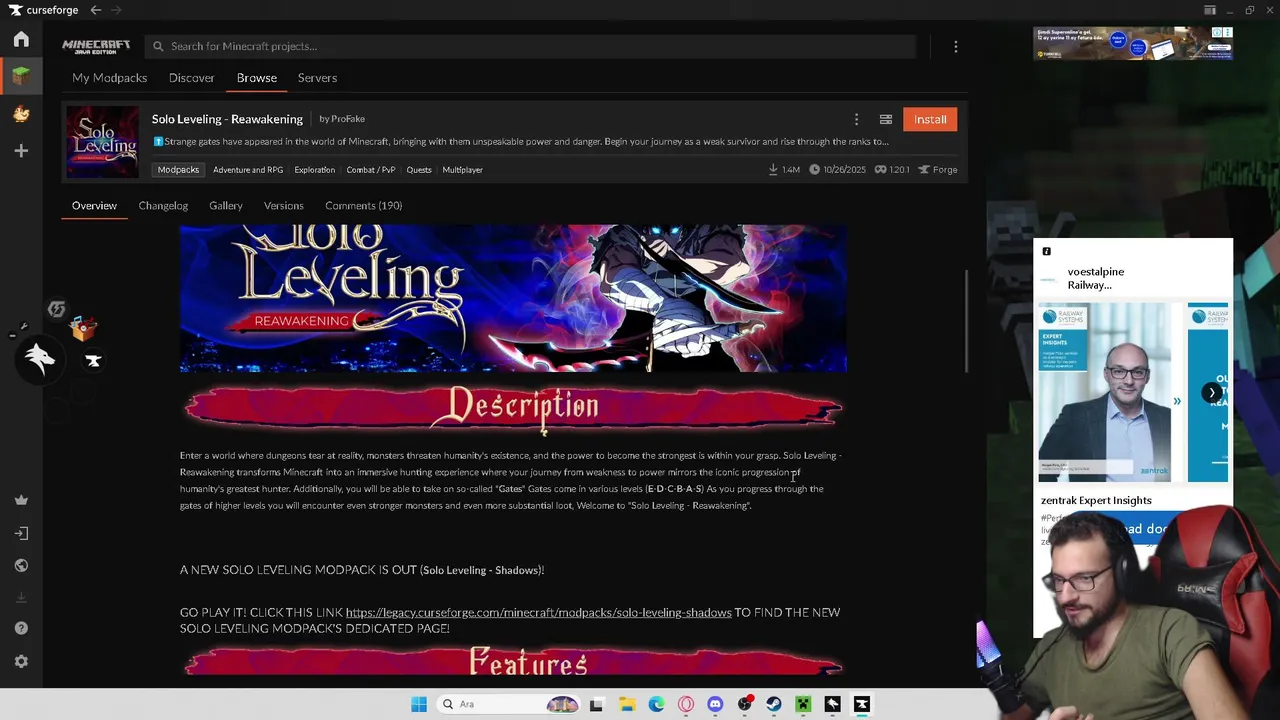Open Minecraft creeper icon on taskbar
Image resolution: width=1280 pixels, height=720 pixels.
coord(803,704)
